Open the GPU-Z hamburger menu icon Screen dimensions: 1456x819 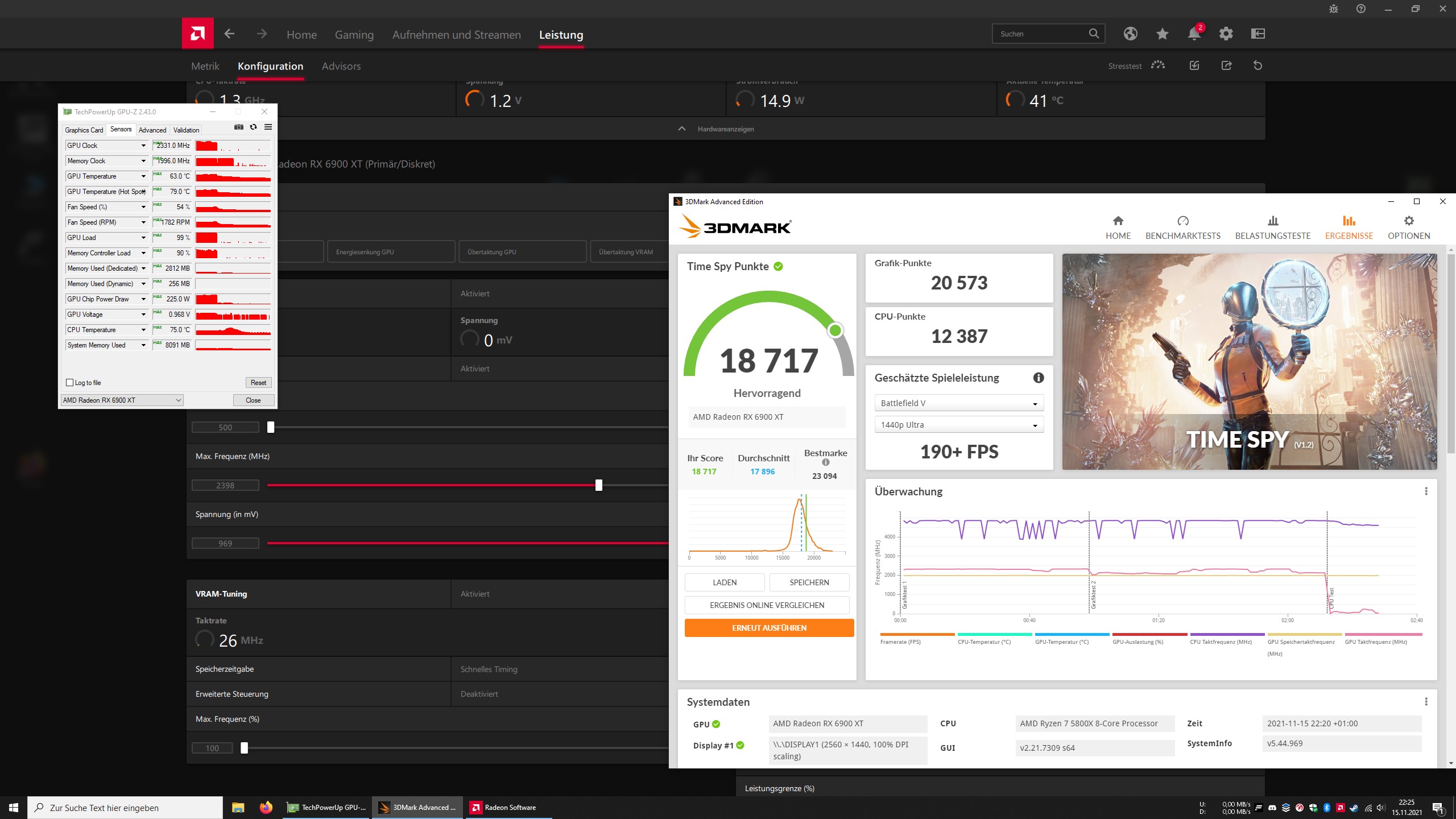coord(268,127)
